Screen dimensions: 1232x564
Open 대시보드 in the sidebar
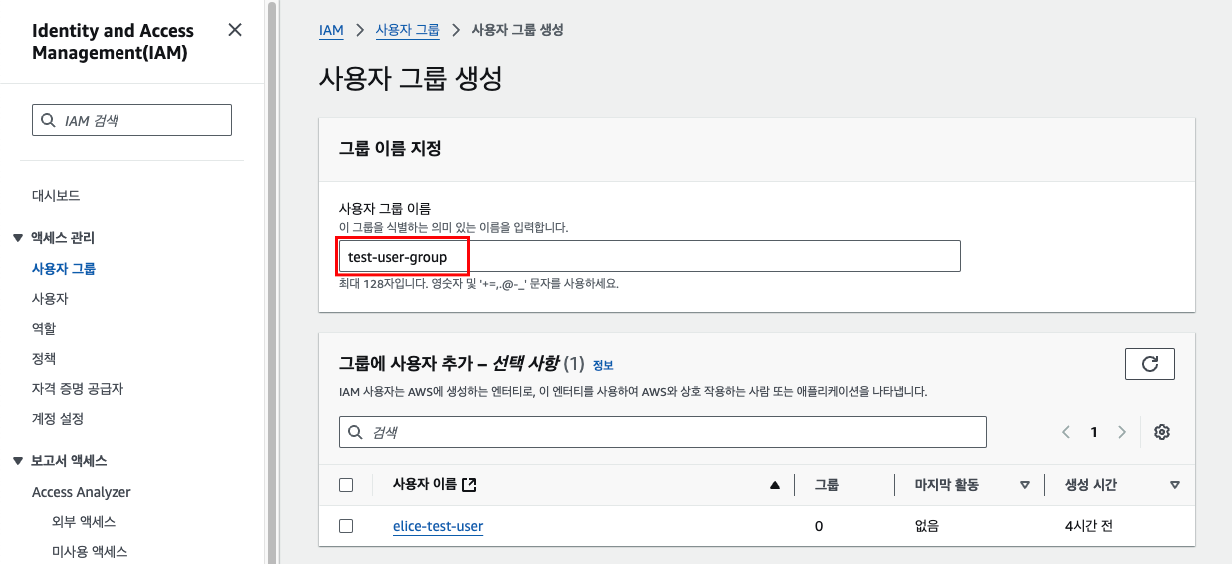coord(56,196)
